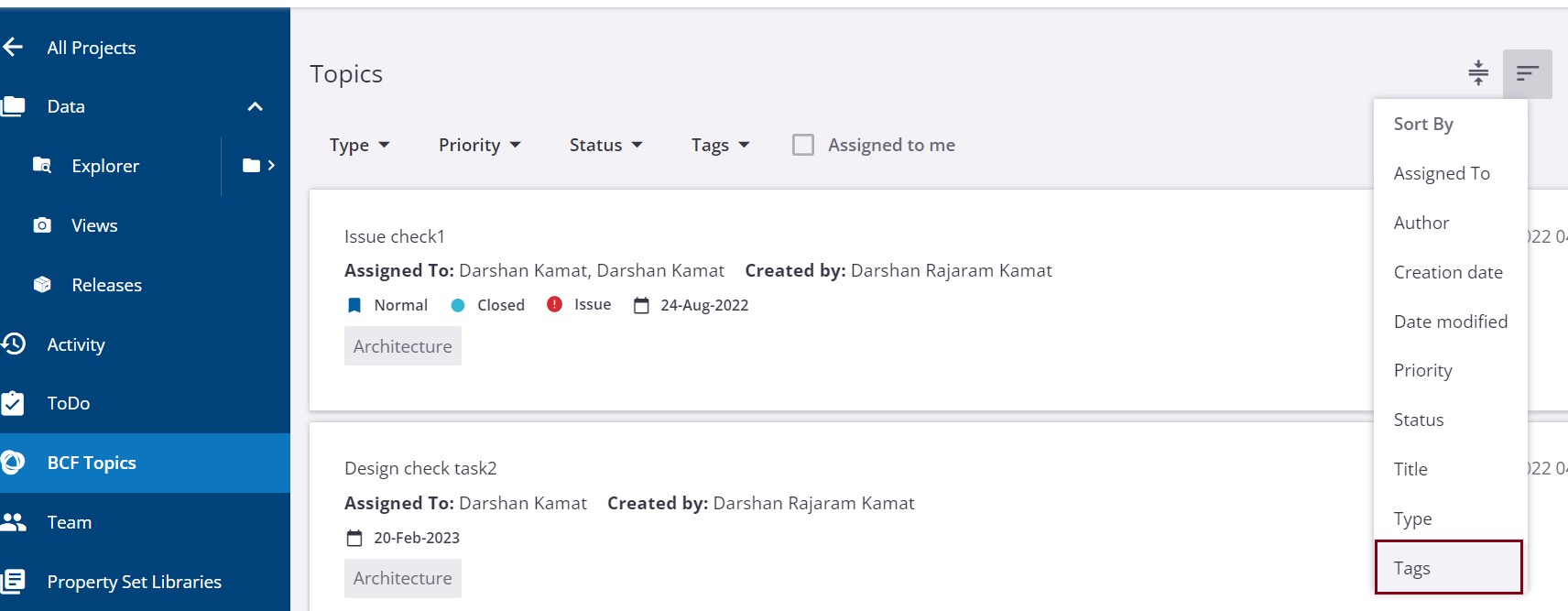Click the ToDo clipboard icon
1568x611 pixels.
click(x=13, y=403)
